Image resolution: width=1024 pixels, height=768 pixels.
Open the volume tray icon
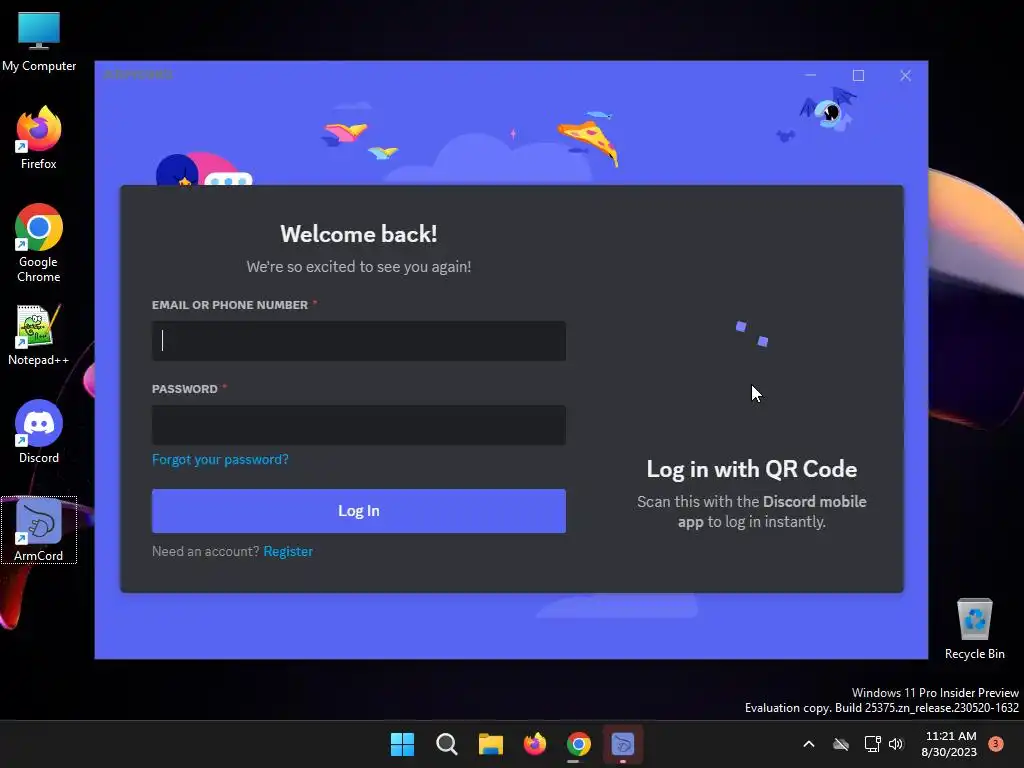[896, 744]
